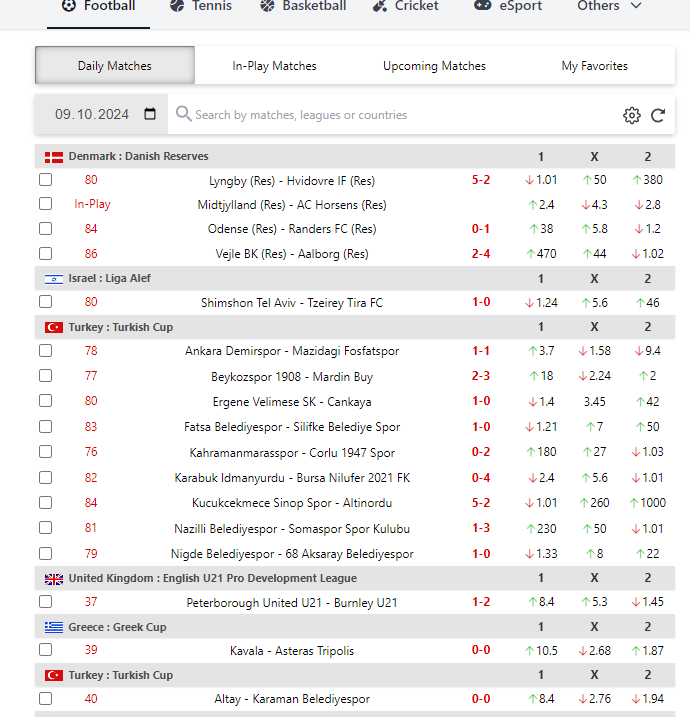The height and width of the screenshot is (717, 690).
Task: Go to the eSport tab
Action: 508,6
